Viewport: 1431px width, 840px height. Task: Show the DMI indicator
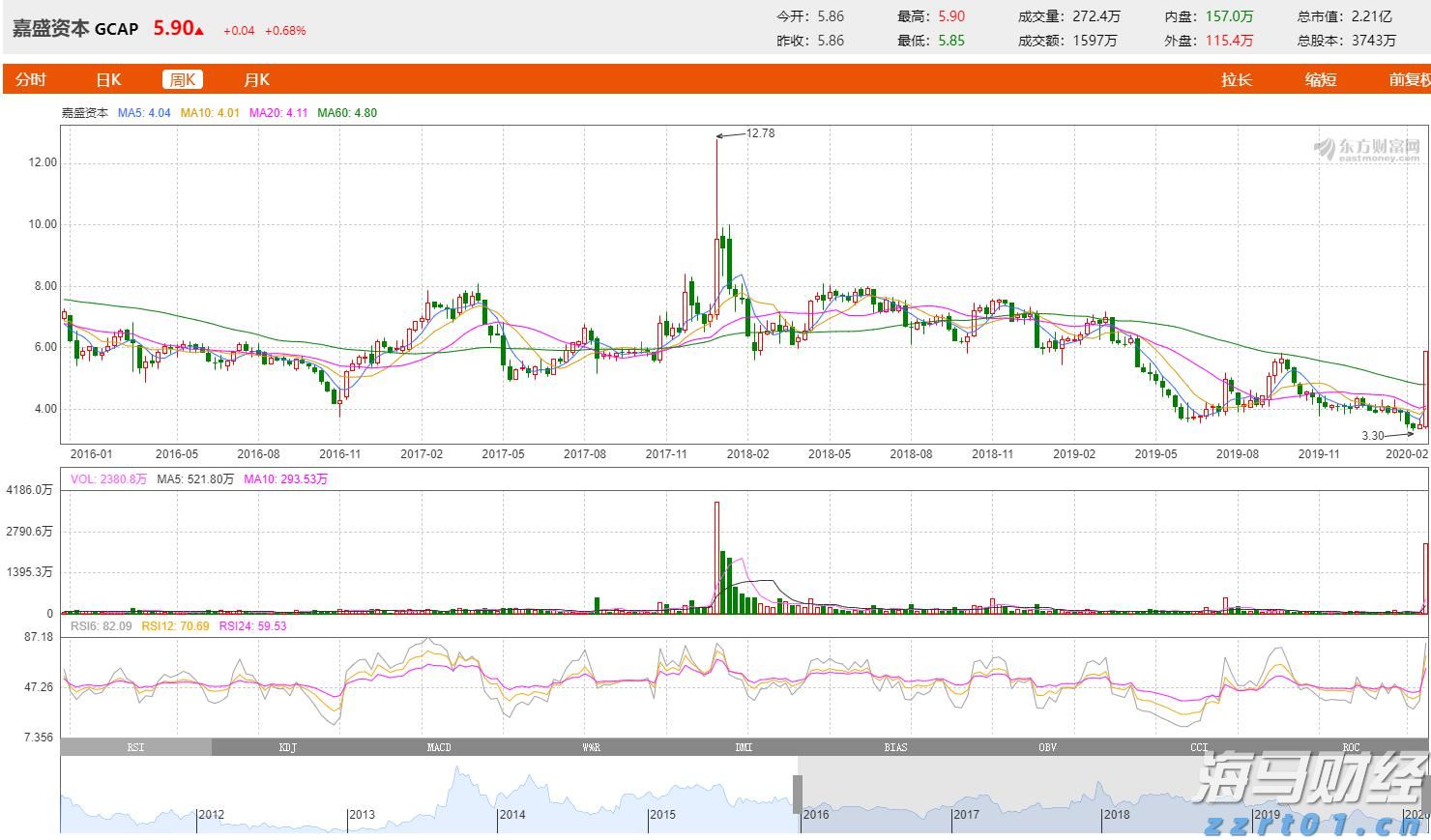tap(744, 747)
